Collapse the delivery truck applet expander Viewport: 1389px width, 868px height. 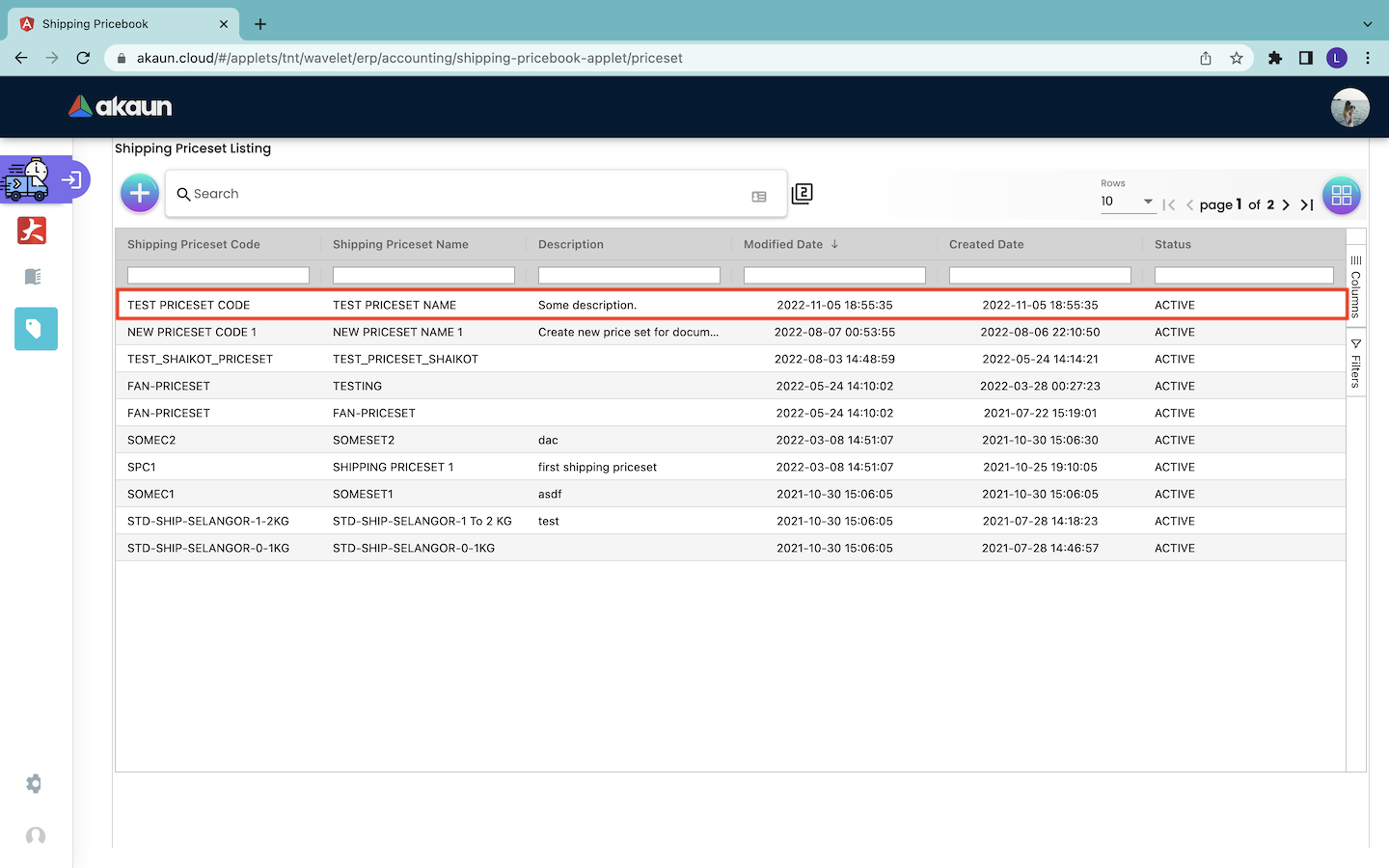71,179
